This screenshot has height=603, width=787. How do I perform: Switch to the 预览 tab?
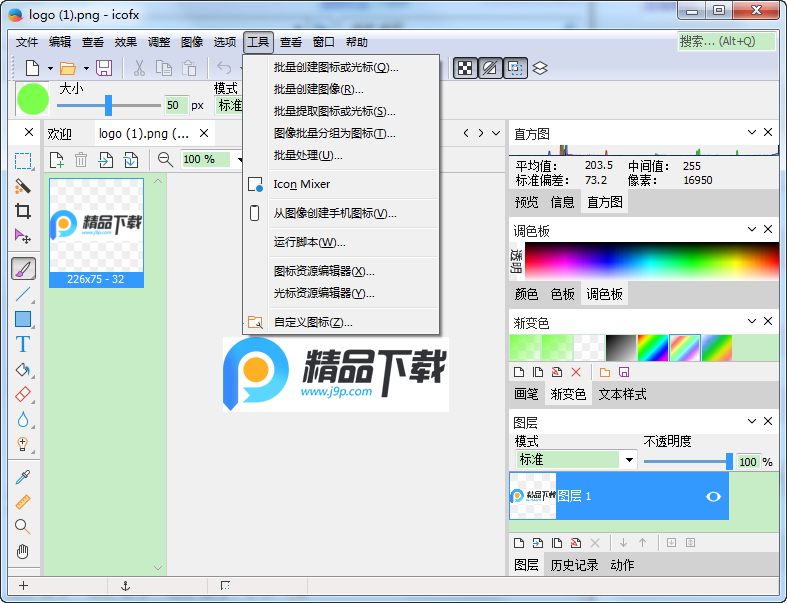(x=526, y=202)
